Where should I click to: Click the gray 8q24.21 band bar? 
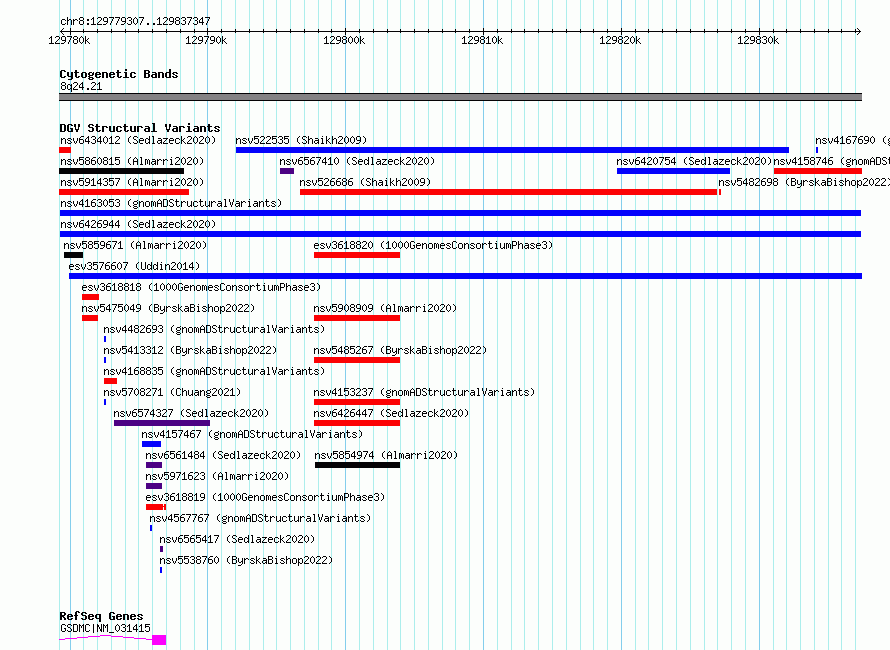[460, 97]
